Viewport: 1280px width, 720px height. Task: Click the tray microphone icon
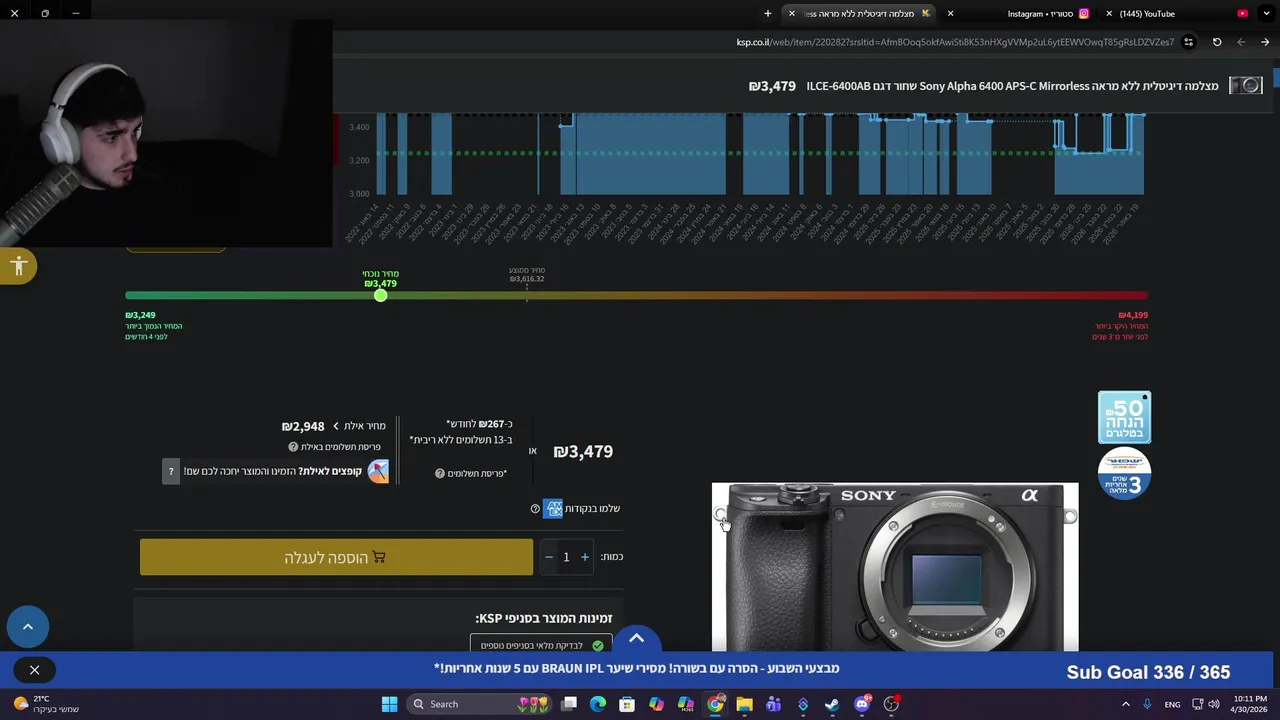[x=1147, y=704]
